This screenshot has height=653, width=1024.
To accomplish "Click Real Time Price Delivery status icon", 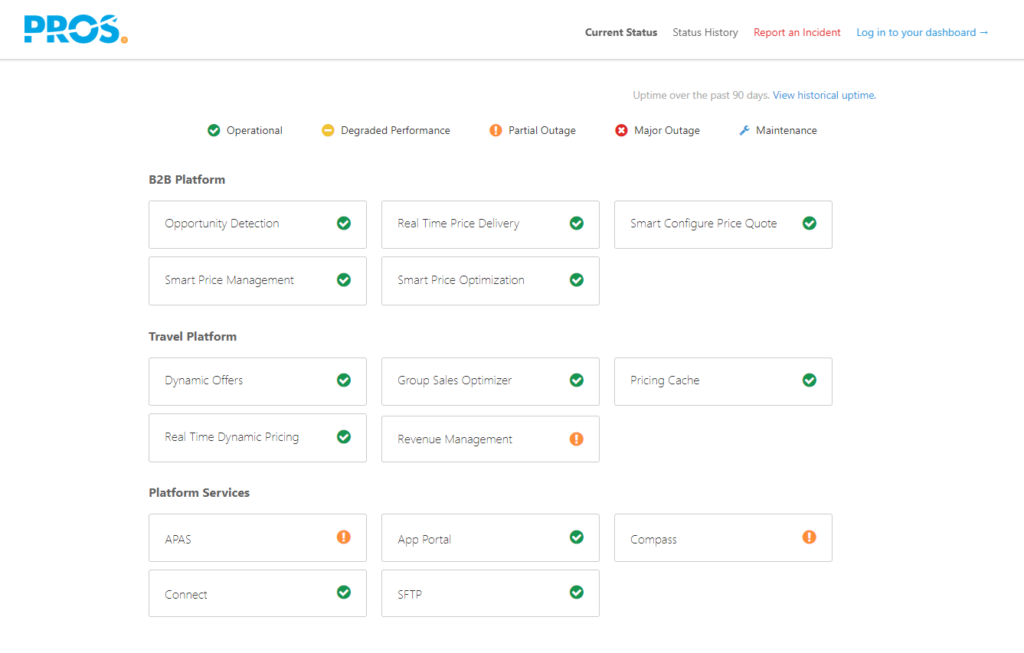I will coord(577,223).
